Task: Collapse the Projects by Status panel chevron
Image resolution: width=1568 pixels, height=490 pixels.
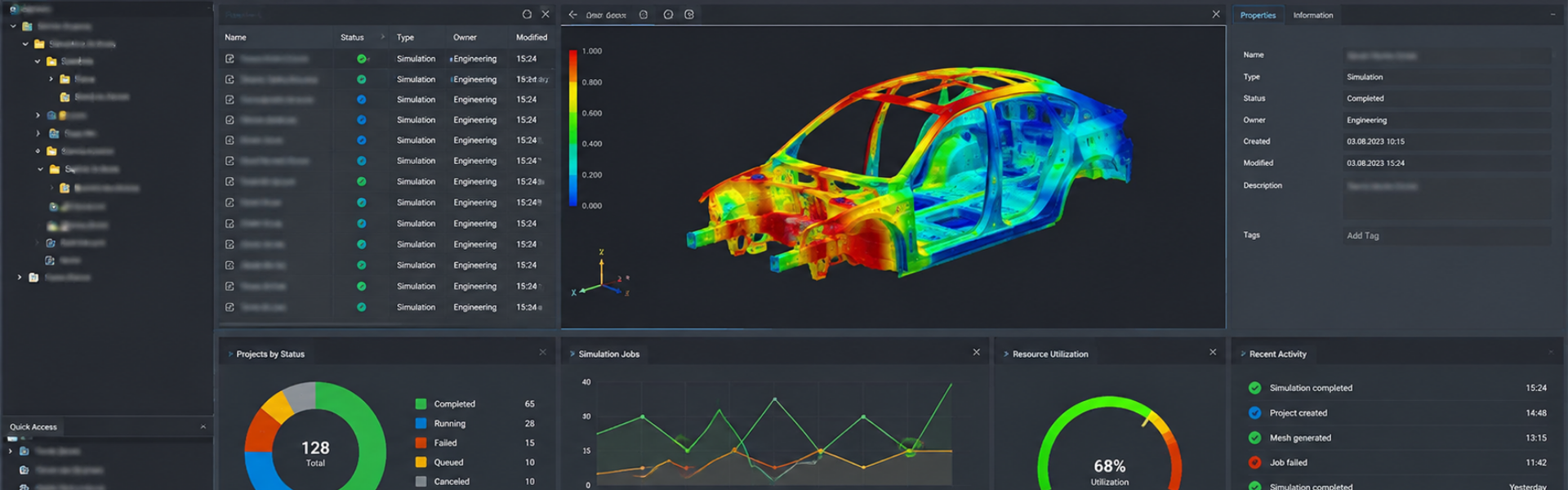Action: point(230,354)
